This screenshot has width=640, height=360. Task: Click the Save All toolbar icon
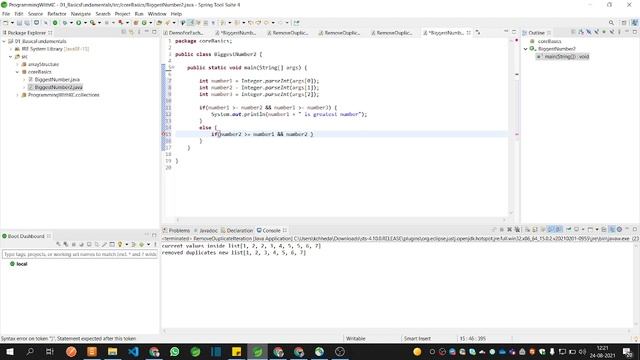27,23
